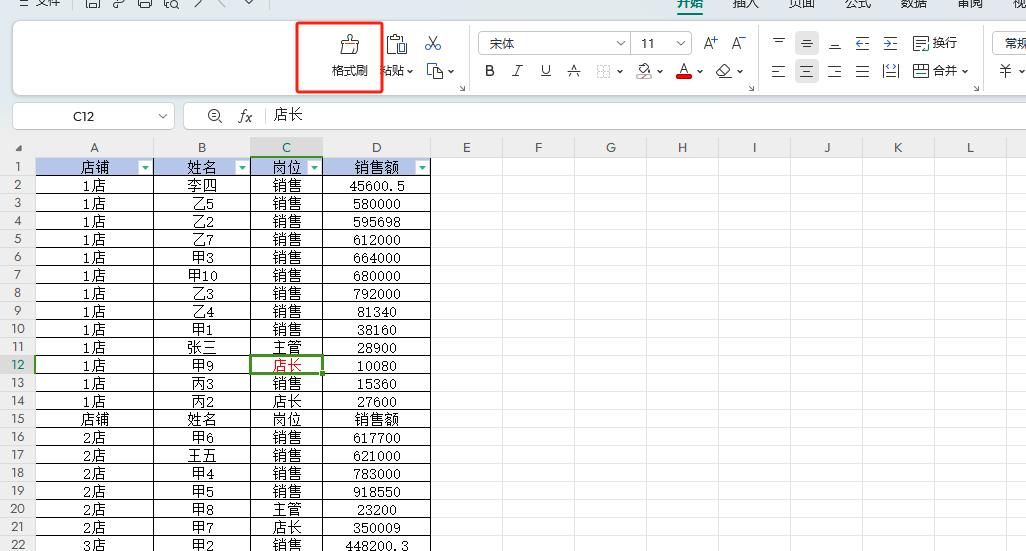Click the currency ¥ format icon
The width and height of the screenshot is (1026, 551).
pyautogui.click(x=1006, y=71)
